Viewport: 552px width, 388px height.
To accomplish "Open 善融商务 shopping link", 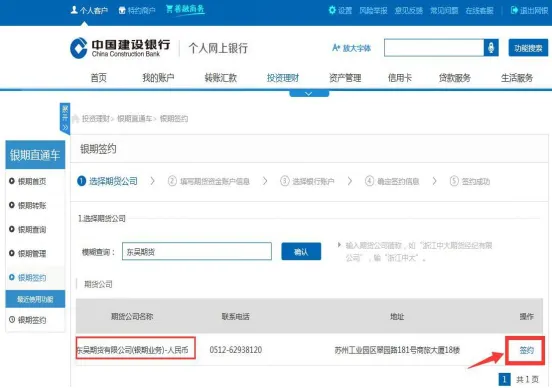I will (185, 9).
